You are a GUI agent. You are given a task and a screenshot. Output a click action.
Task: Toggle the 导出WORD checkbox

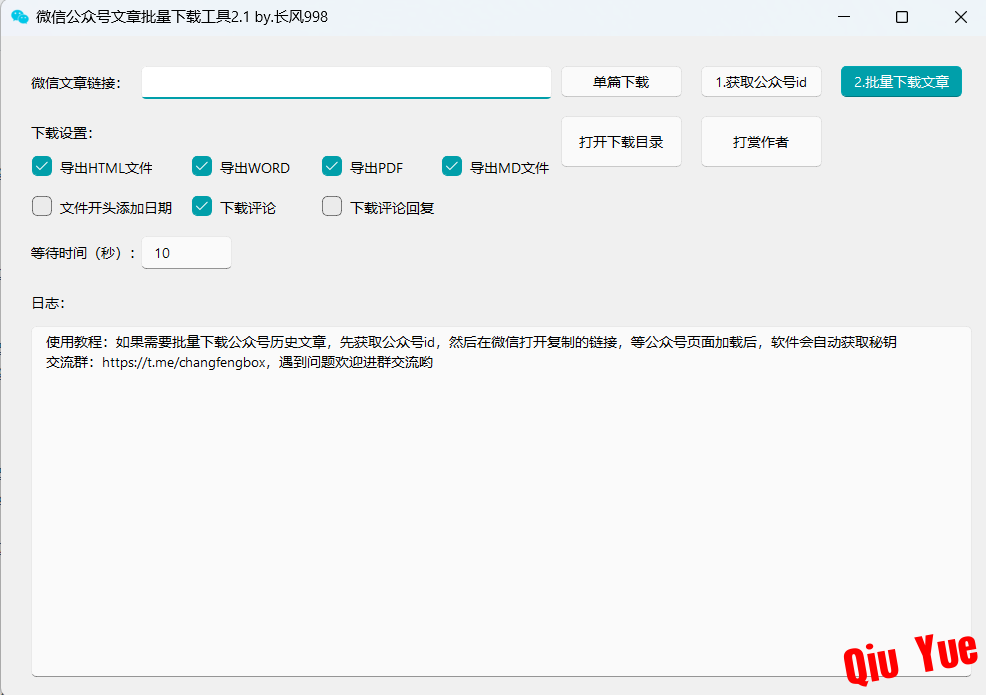coord(202,167)
